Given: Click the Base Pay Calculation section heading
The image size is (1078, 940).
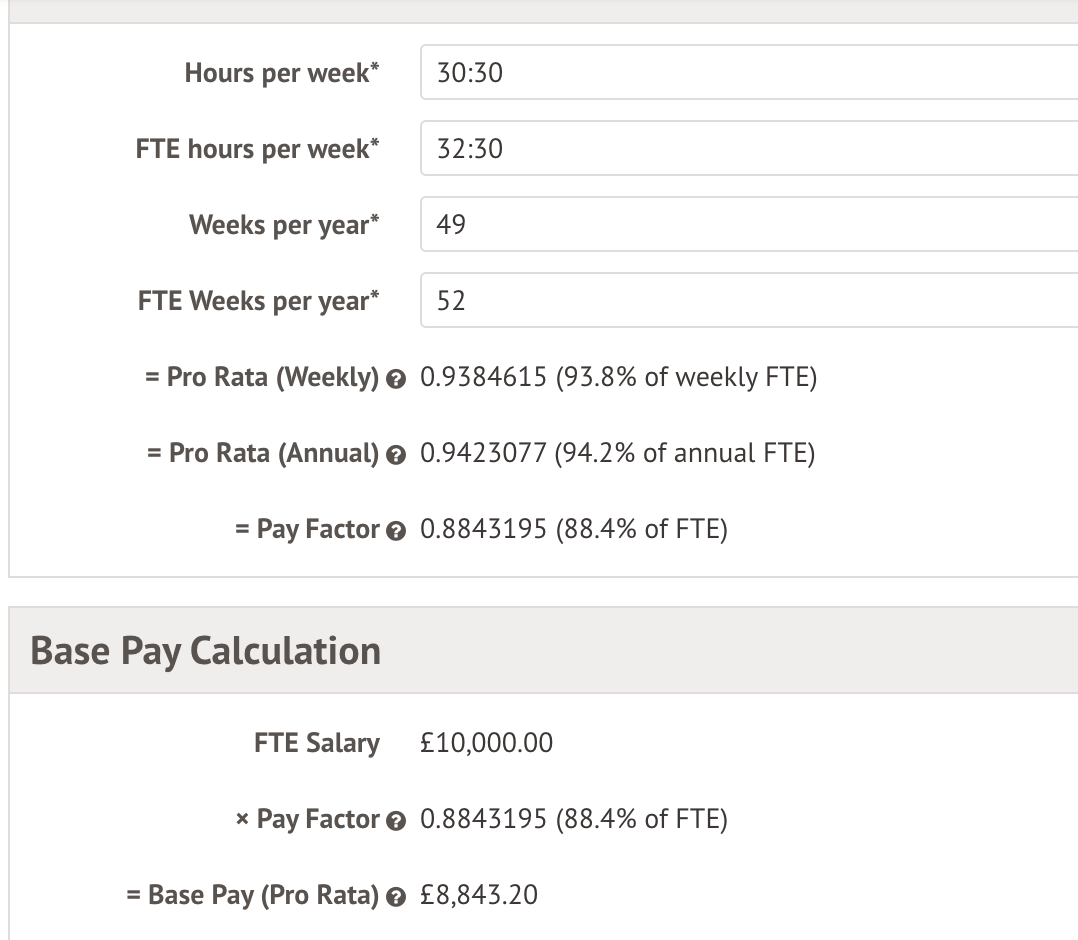Looking at the screenshot, I should (206, 651).
